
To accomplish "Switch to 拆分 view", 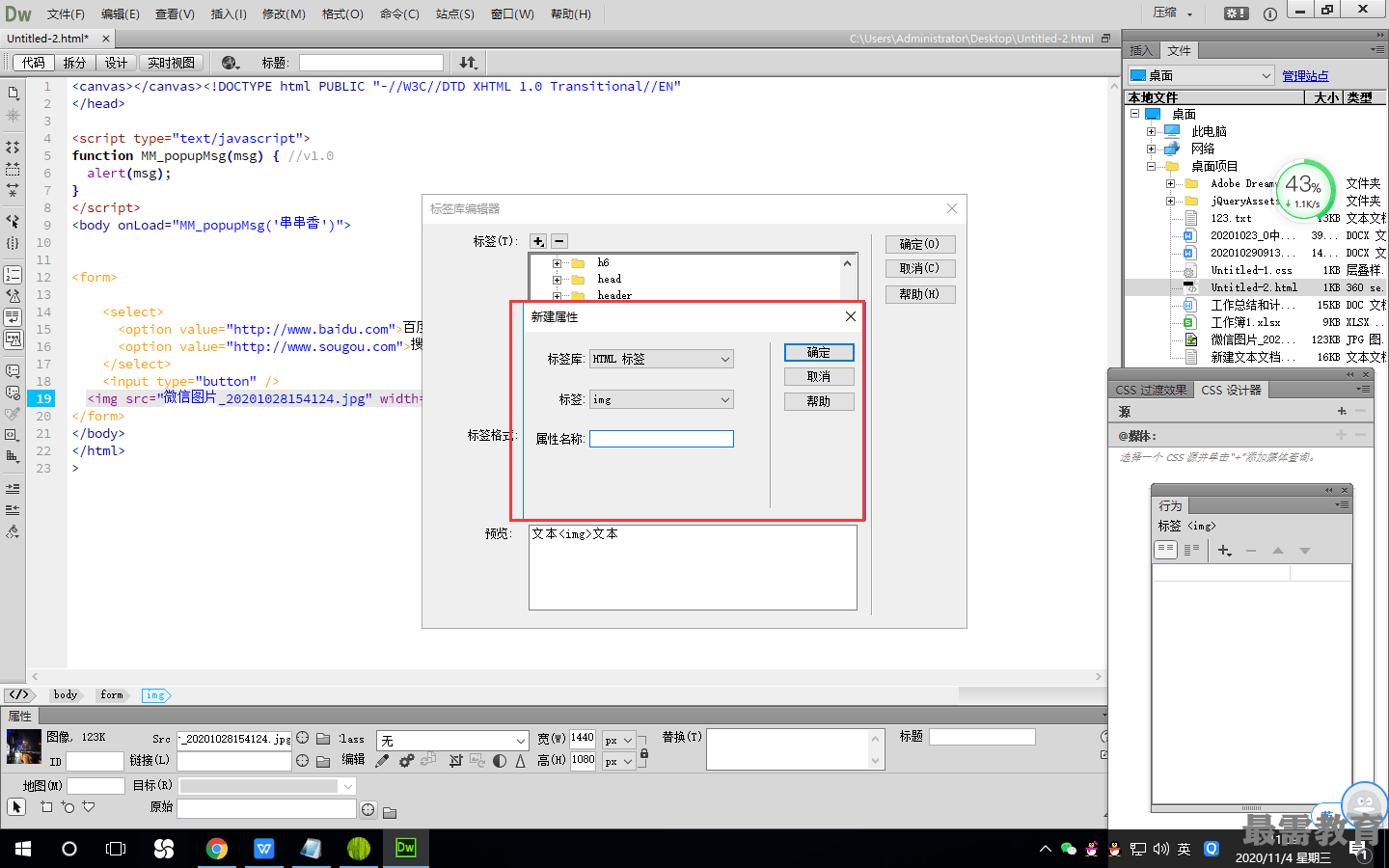I will 74,63.
